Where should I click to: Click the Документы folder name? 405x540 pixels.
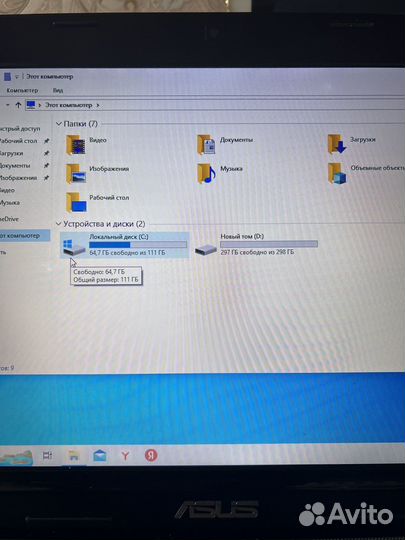click(x=236, y=140)
